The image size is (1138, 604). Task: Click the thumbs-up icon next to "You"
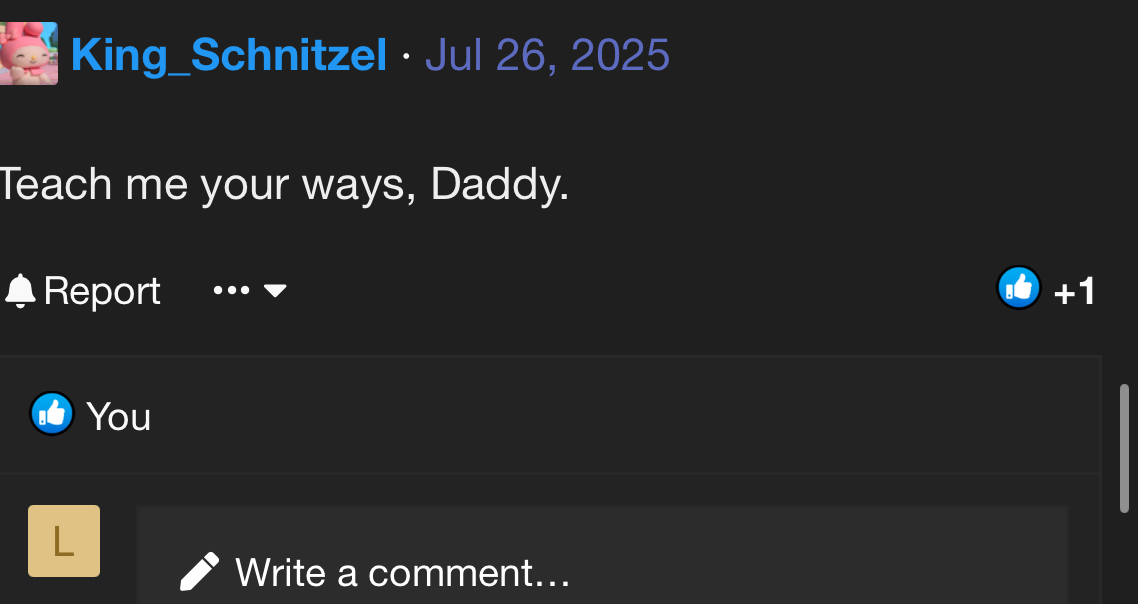(x=52, y=413)
